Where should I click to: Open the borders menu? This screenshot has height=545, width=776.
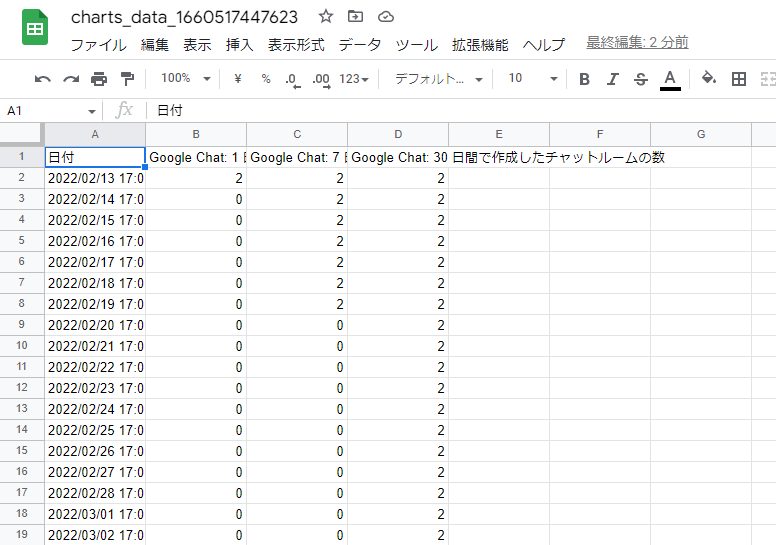click(x=739, y=79)
